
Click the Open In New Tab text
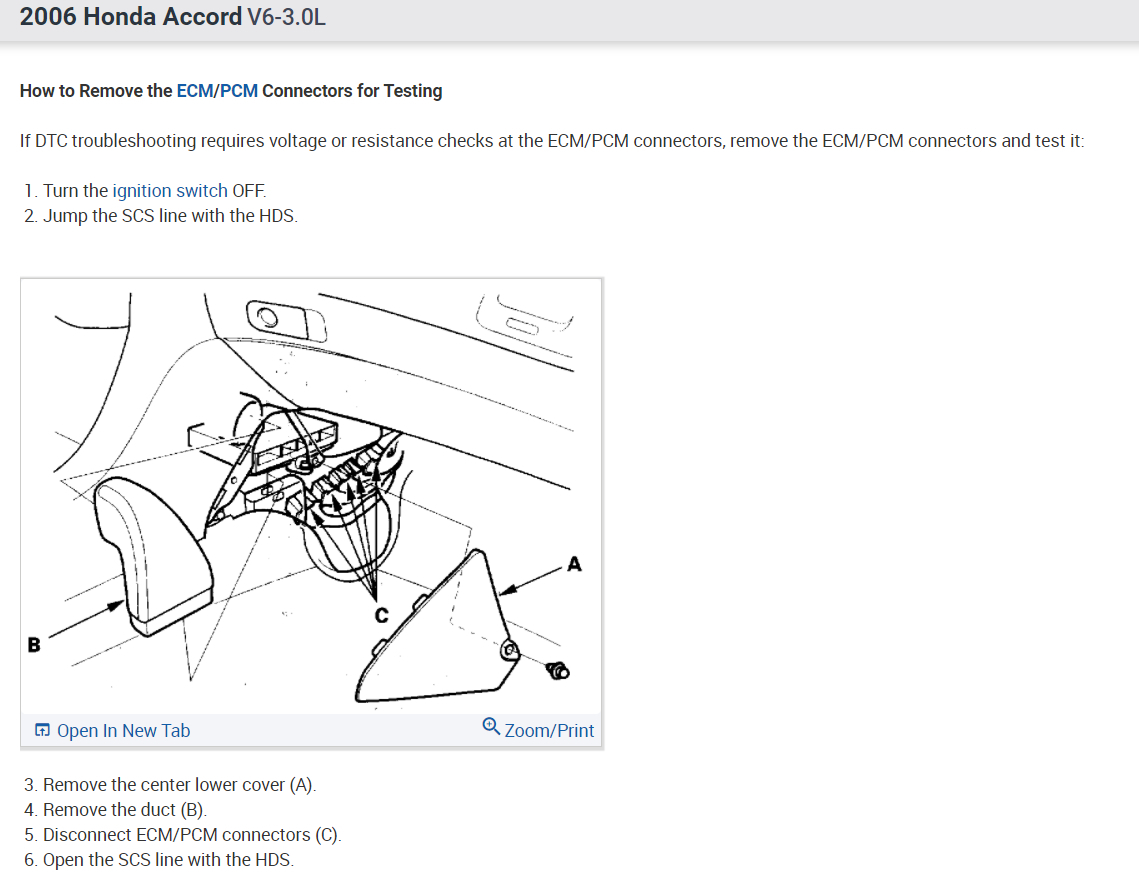coord(123,730)
